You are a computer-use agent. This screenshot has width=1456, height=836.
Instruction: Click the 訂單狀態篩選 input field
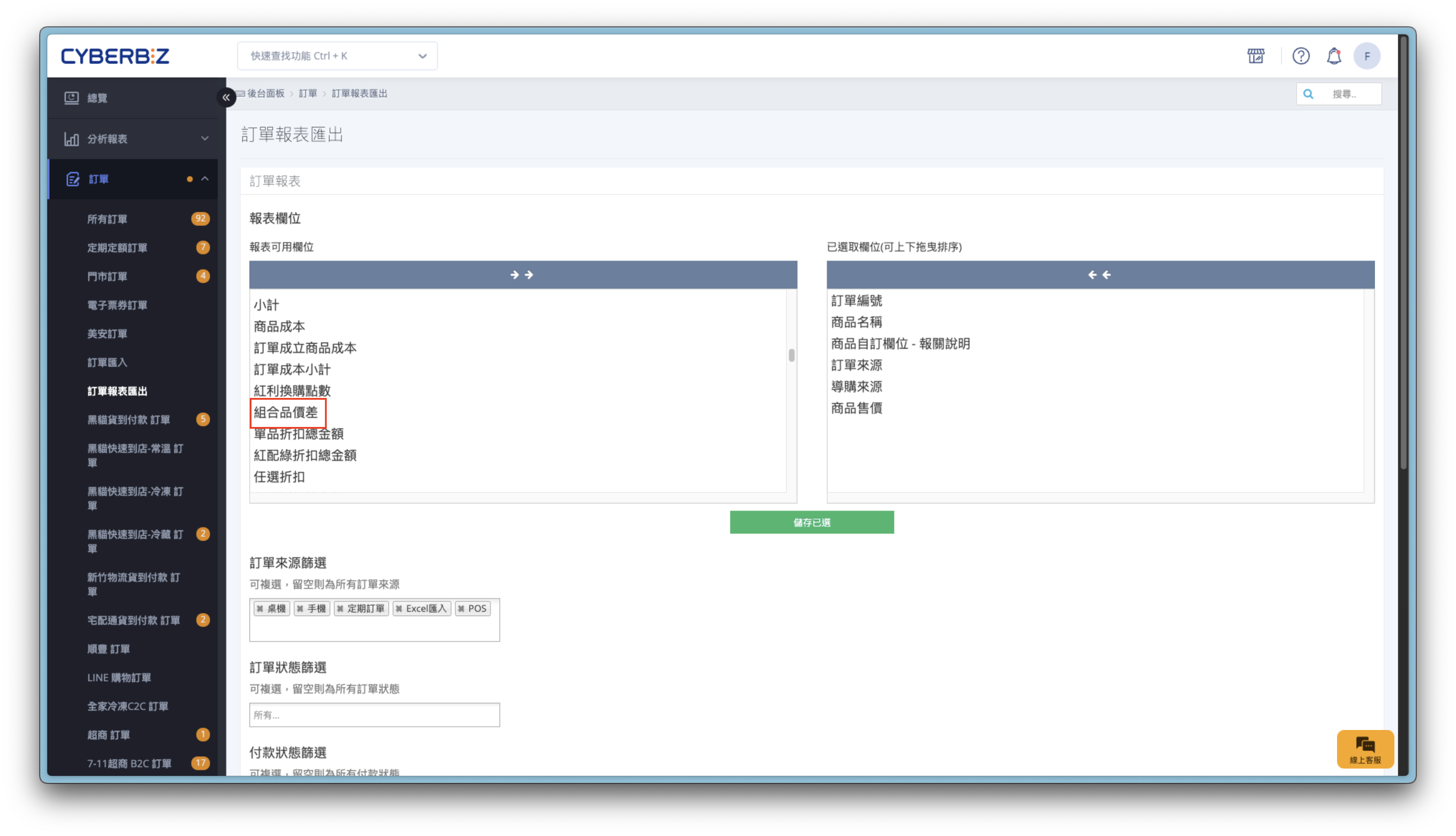[374, 715]
